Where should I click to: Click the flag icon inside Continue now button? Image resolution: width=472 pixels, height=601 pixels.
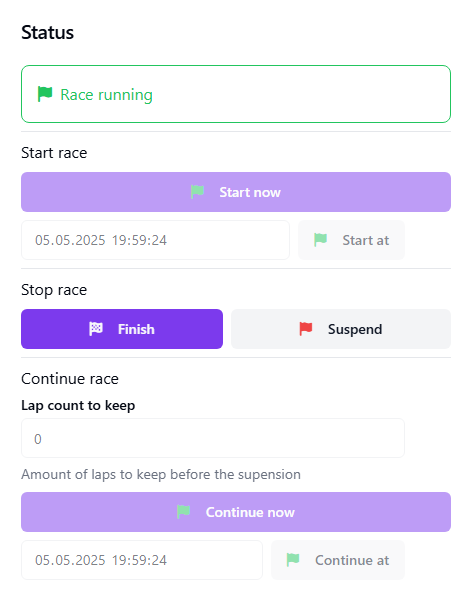[184, 512]
